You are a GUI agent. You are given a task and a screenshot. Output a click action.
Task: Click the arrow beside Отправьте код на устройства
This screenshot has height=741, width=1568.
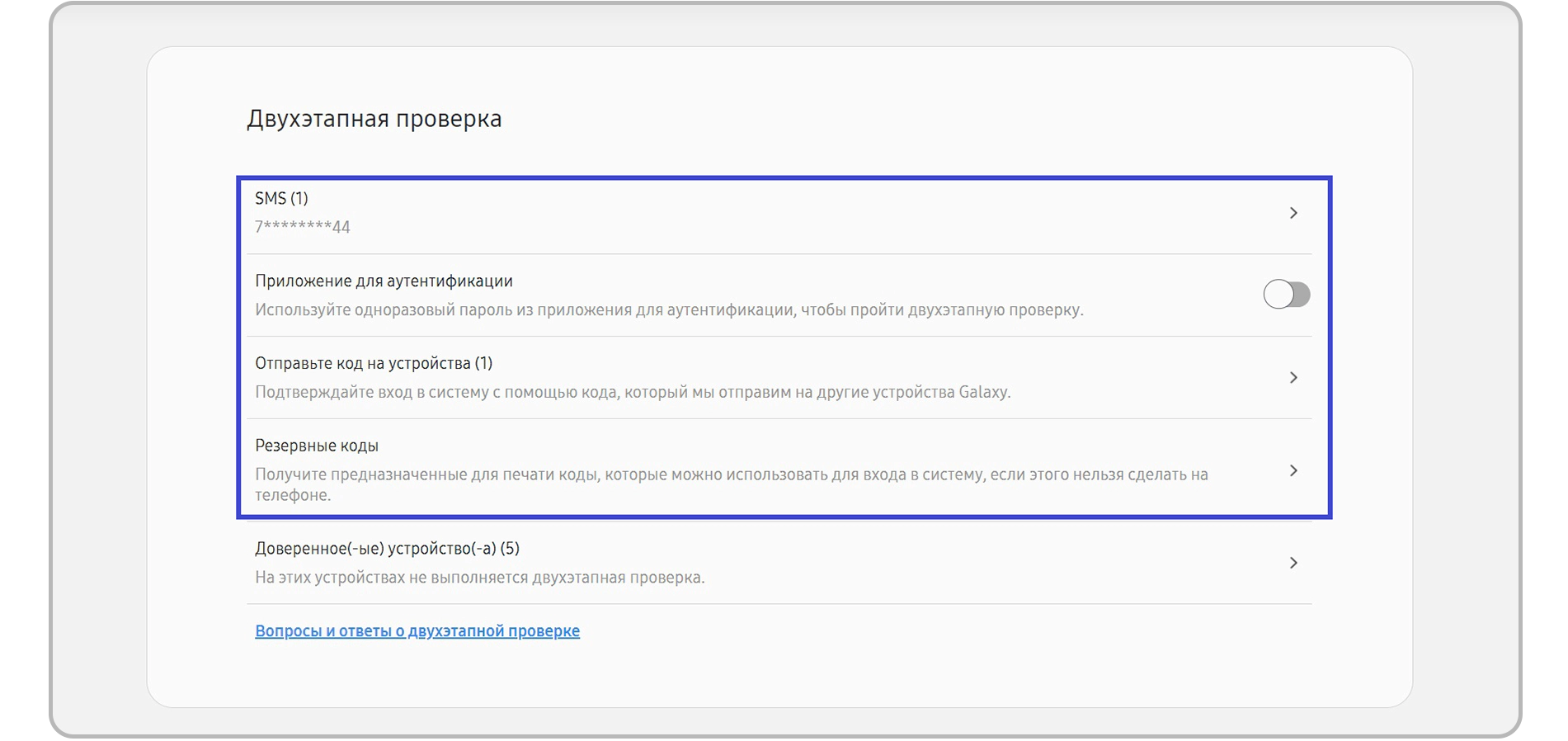[1293, 377]
